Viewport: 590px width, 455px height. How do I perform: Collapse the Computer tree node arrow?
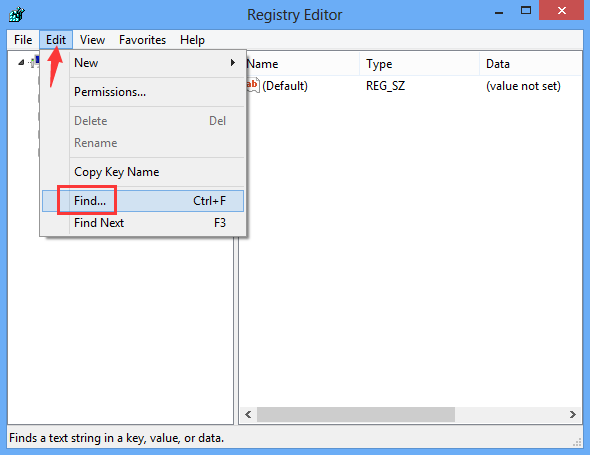coord(21,62)
